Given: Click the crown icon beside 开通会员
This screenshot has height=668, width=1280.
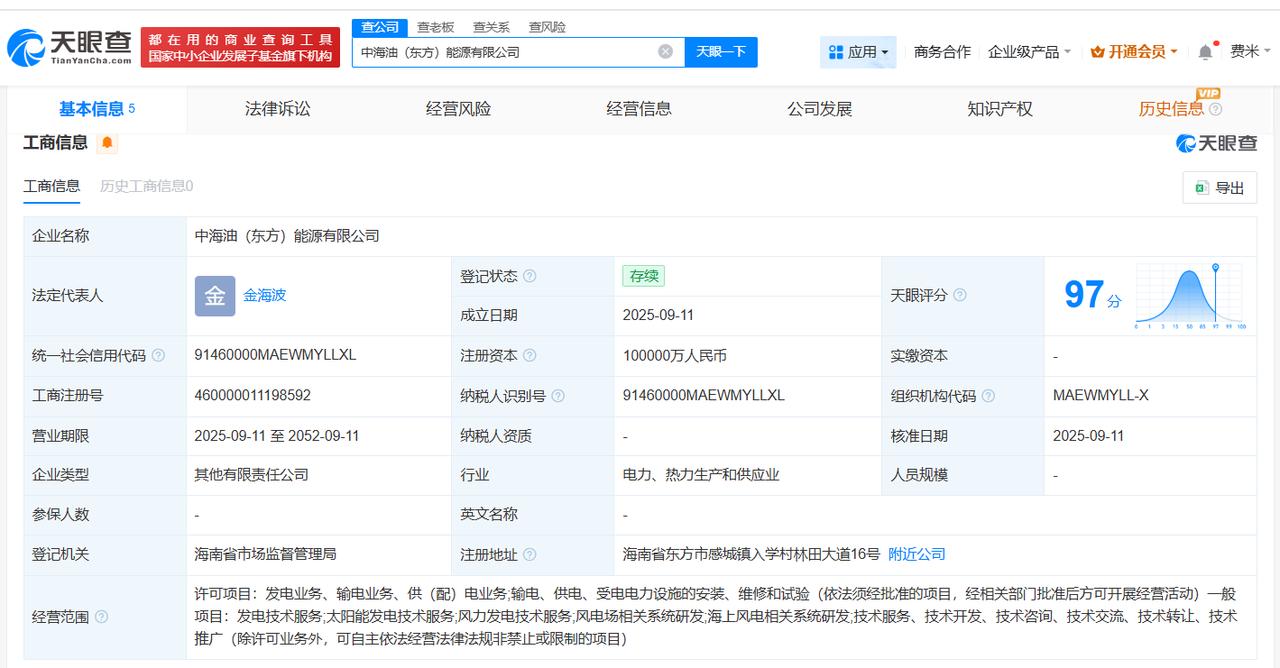Looking at the screenshot, I should [x=1097, y=52].
